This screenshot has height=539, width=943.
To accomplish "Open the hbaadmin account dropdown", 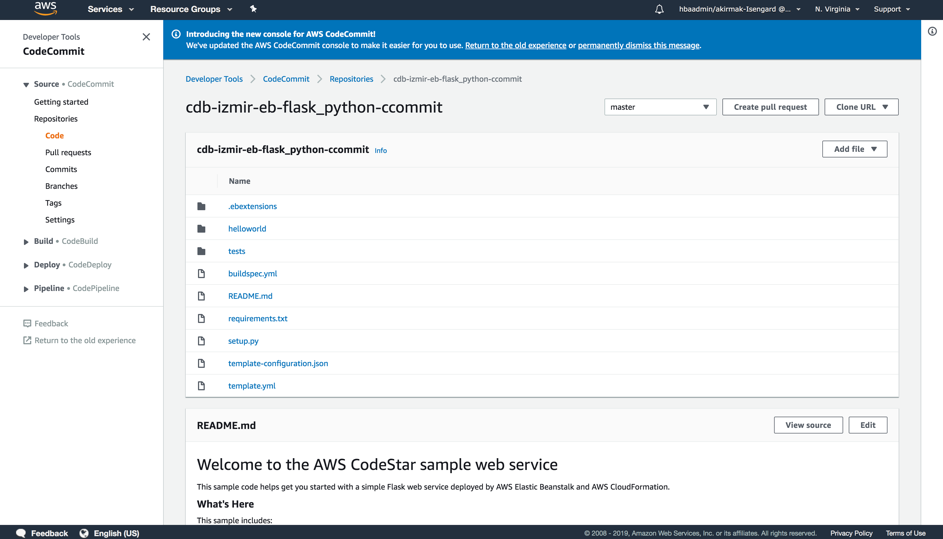I will click(x=740, y=9).
